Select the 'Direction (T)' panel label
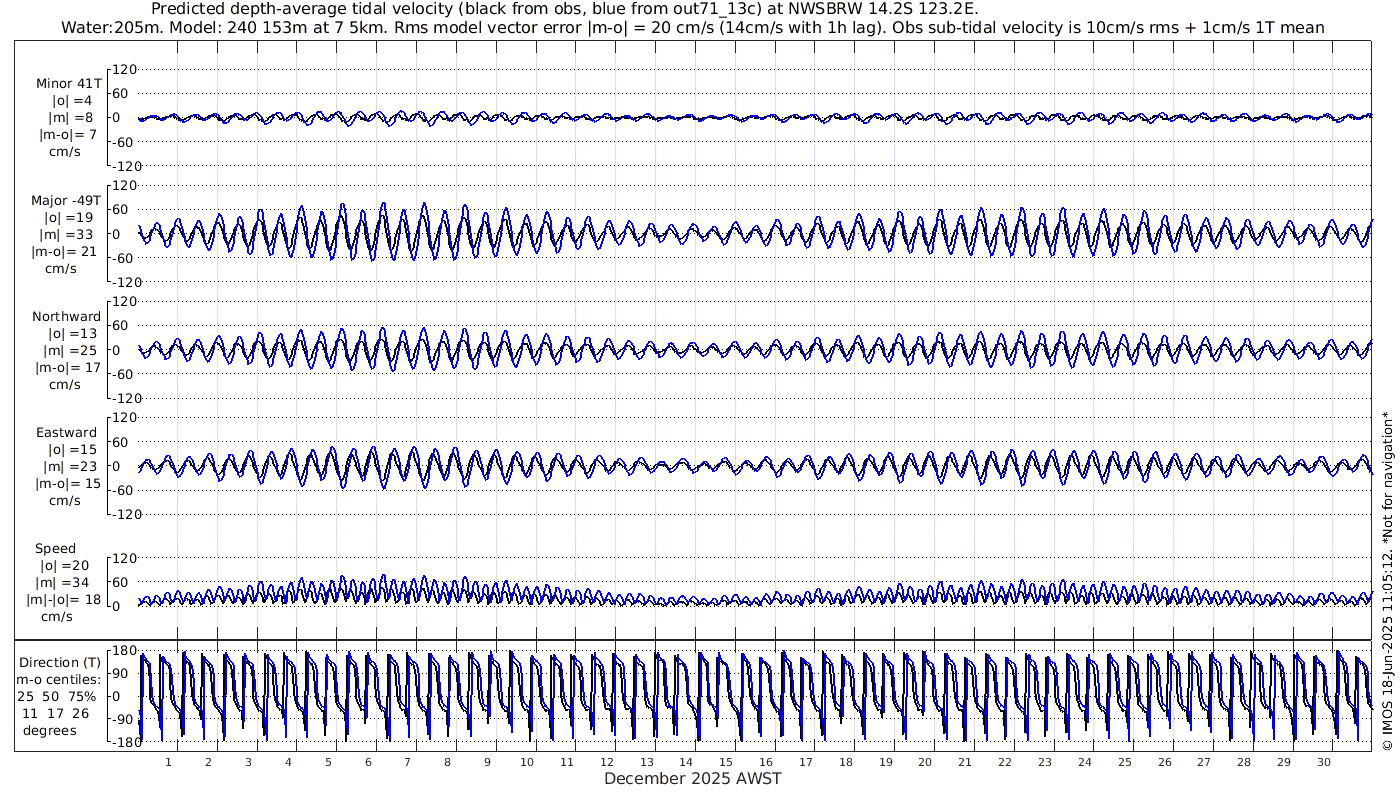Viewport: 1400px width, 800px height. (61, 663)
